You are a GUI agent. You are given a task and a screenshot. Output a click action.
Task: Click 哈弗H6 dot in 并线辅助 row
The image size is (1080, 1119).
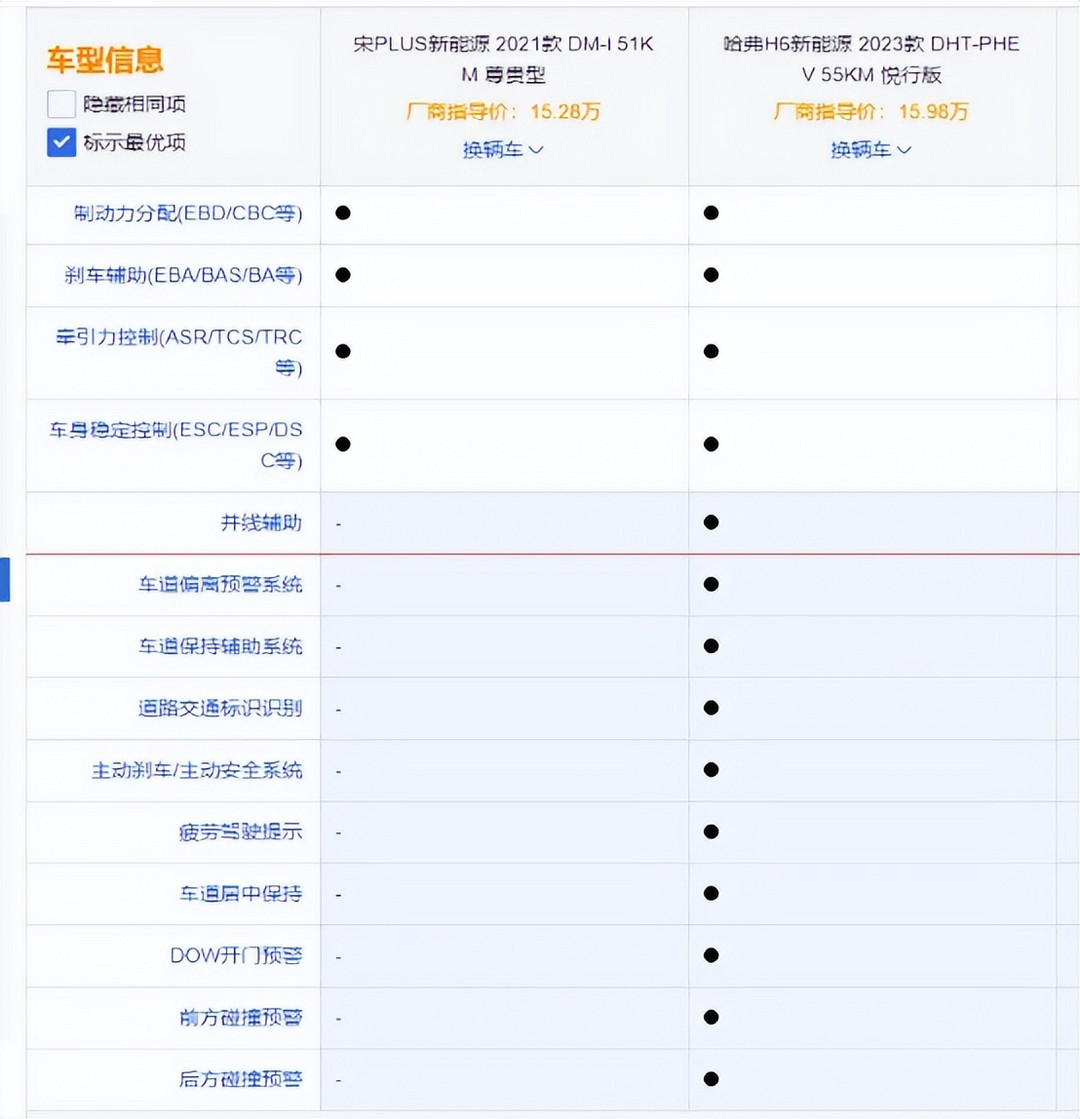pos(711,522)
